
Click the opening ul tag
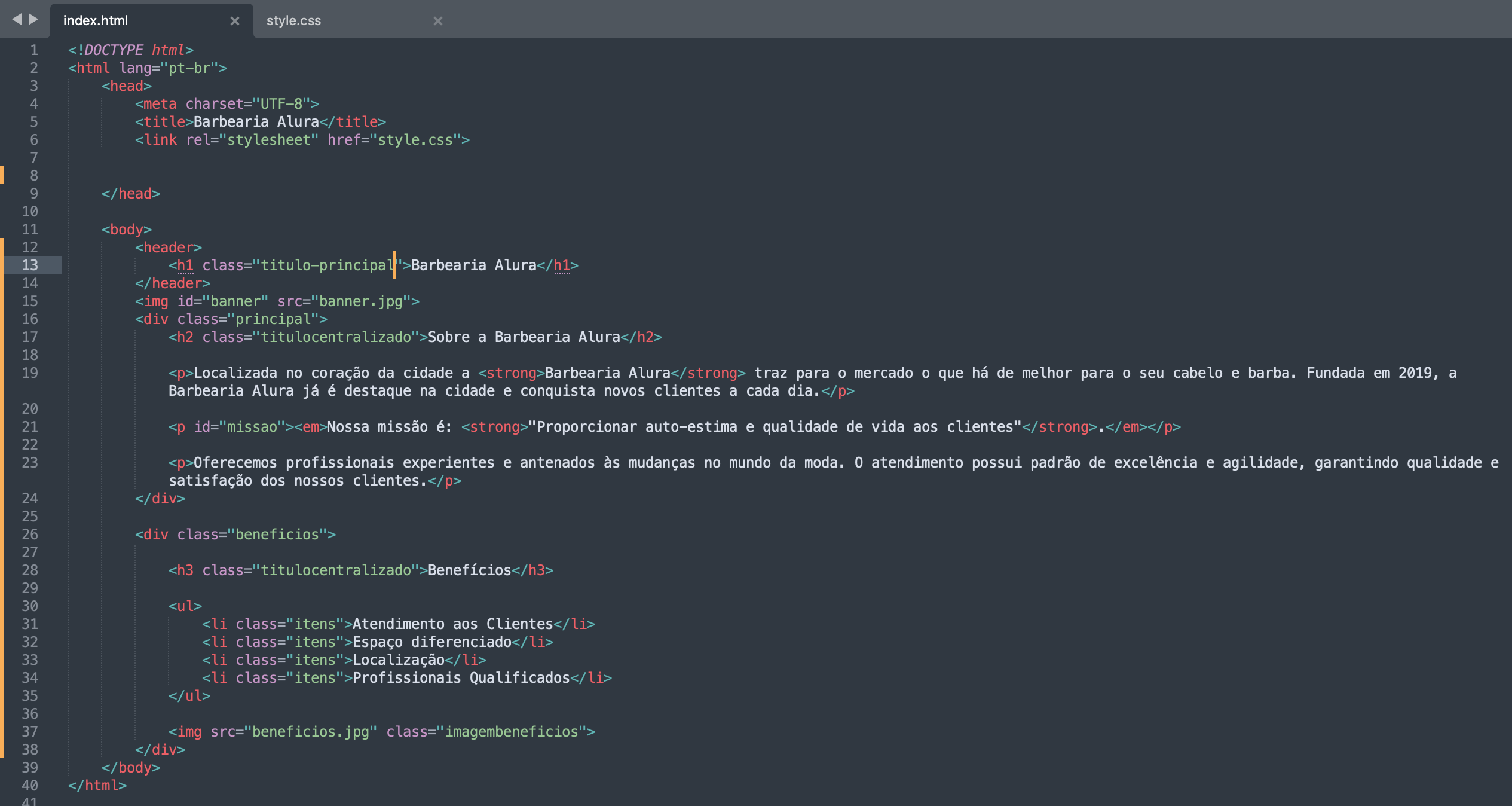point(185,606)
